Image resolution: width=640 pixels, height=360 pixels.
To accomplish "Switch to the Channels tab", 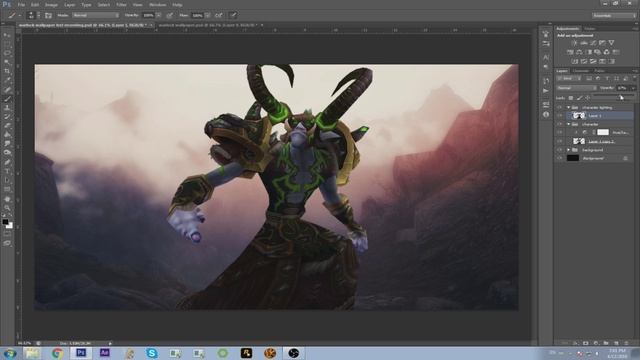I will coord(581,71).
